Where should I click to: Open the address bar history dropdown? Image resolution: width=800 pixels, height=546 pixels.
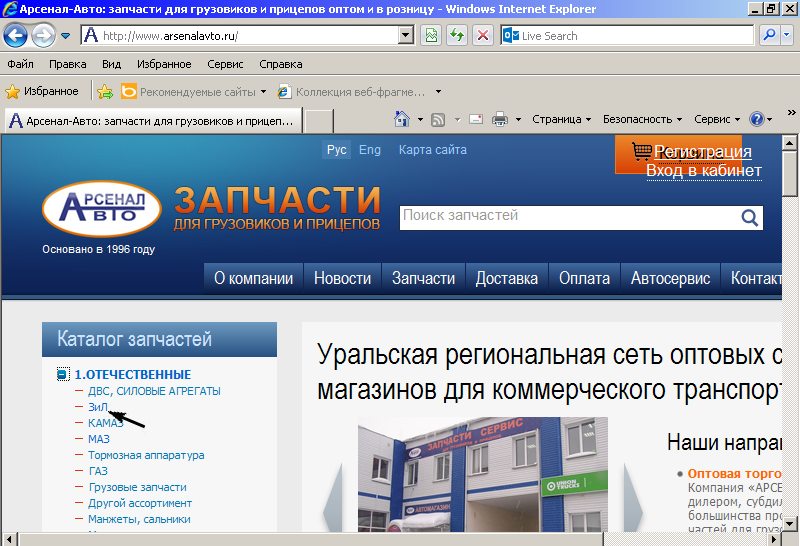[x=406, y=36]
